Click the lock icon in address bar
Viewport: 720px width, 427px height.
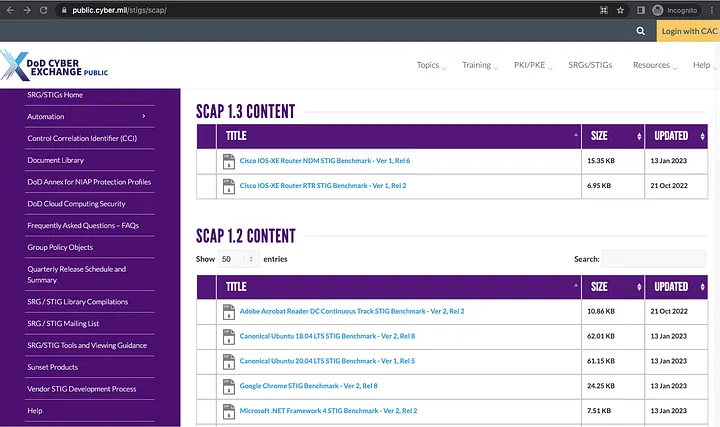pos(64,10)
